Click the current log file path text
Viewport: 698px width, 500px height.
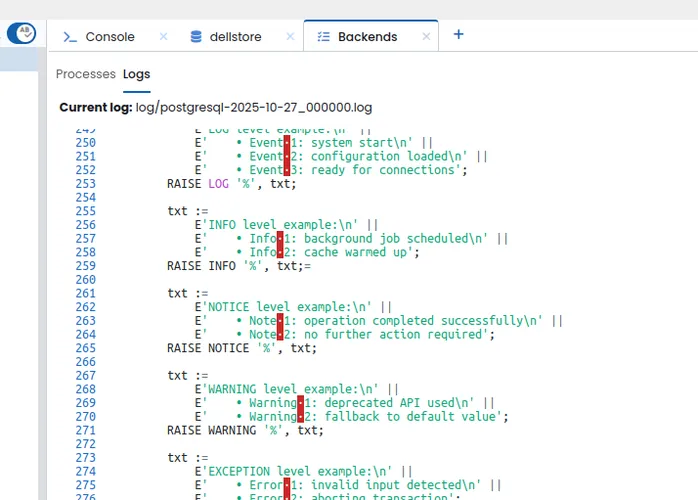click(254, 107)
